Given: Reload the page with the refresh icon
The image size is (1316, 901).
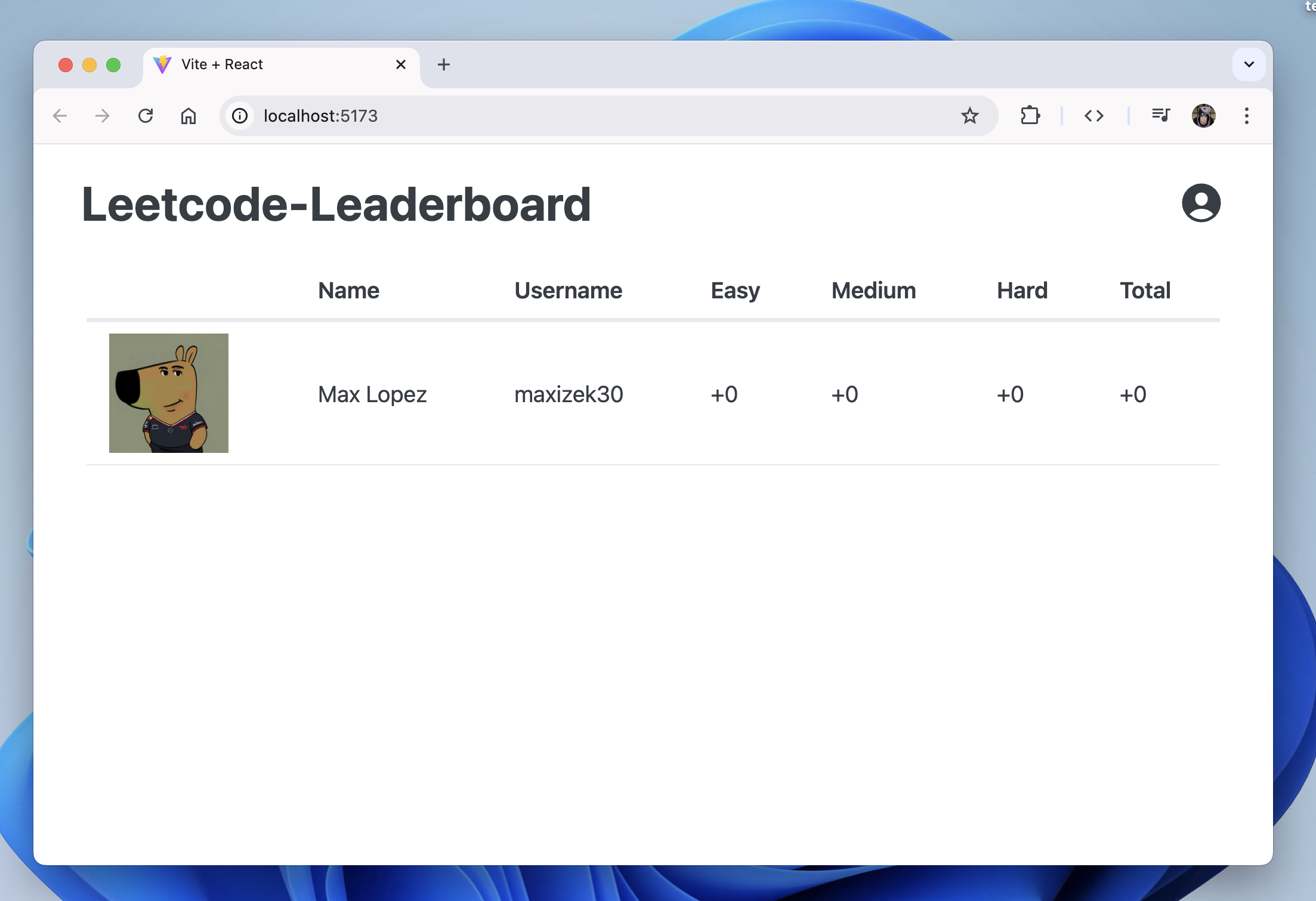Looking at the screenshot, I should coord(146,116).
